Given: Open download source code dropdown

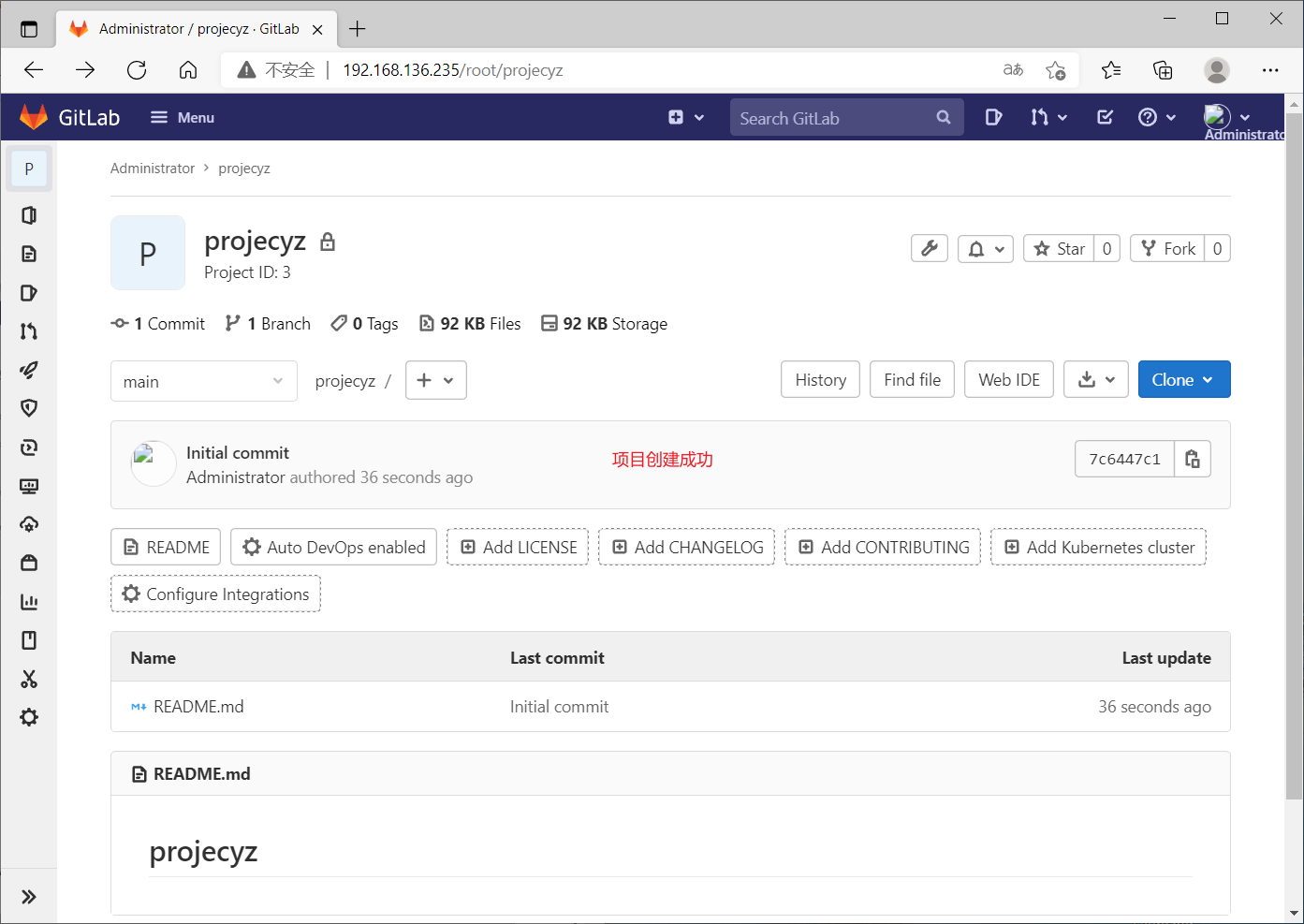Looking at the screenshot, I should tap(1096, 379).
